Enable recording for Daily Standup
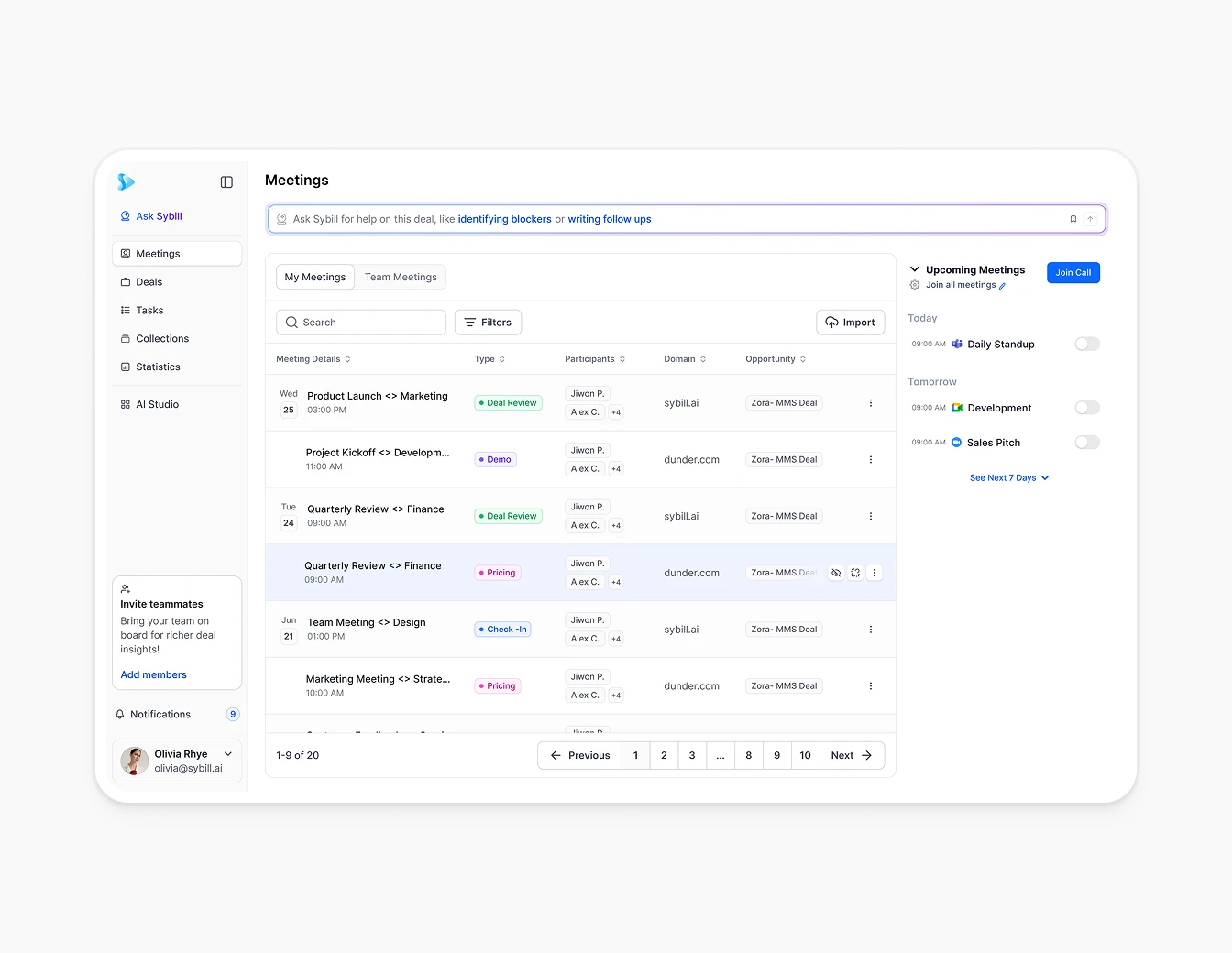The height and width of the screenshot is (953, 1232). [1087, 344]
